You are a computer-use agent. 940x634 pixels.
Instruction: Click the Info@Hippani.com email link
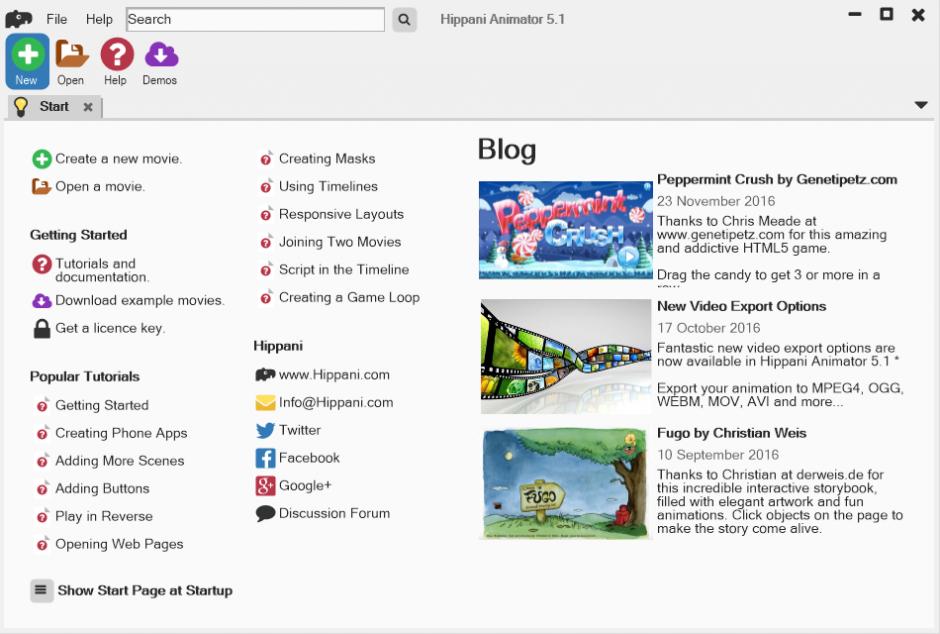coord(336,403)
